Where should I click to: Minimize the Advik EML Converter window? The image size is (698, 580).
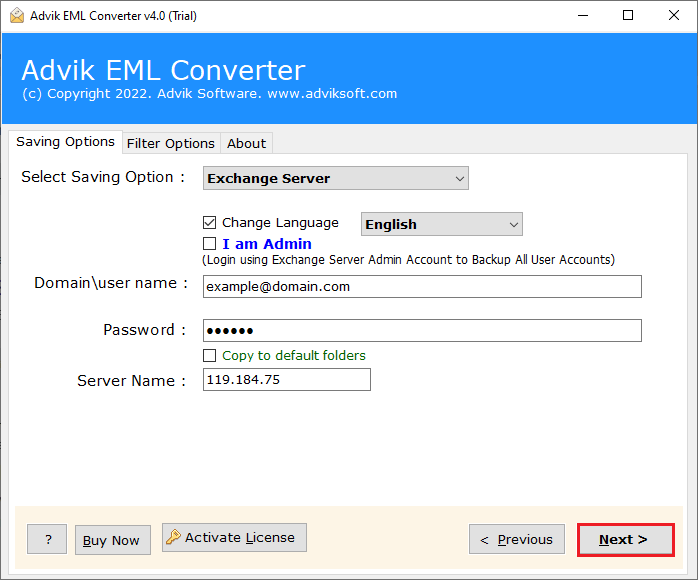583,16
